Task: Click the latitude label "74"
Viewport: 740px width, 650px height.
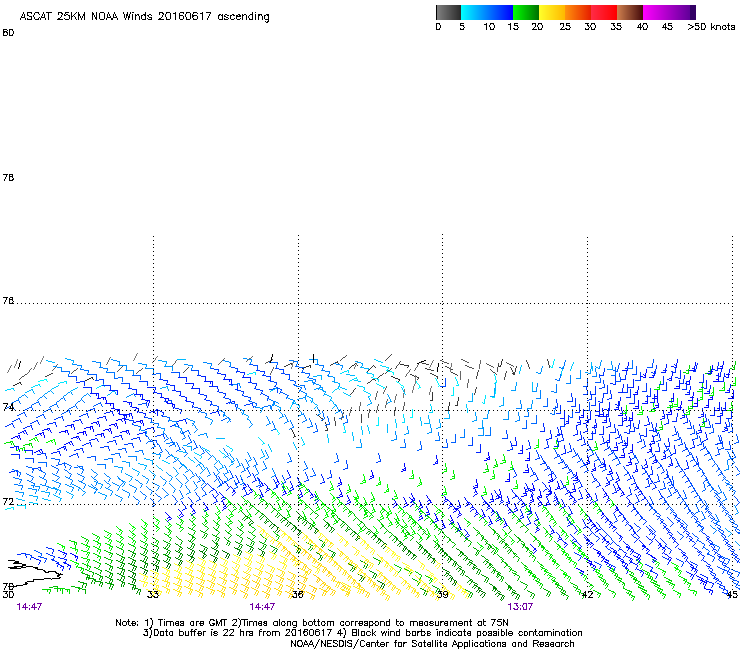Action: coord(8,407)
